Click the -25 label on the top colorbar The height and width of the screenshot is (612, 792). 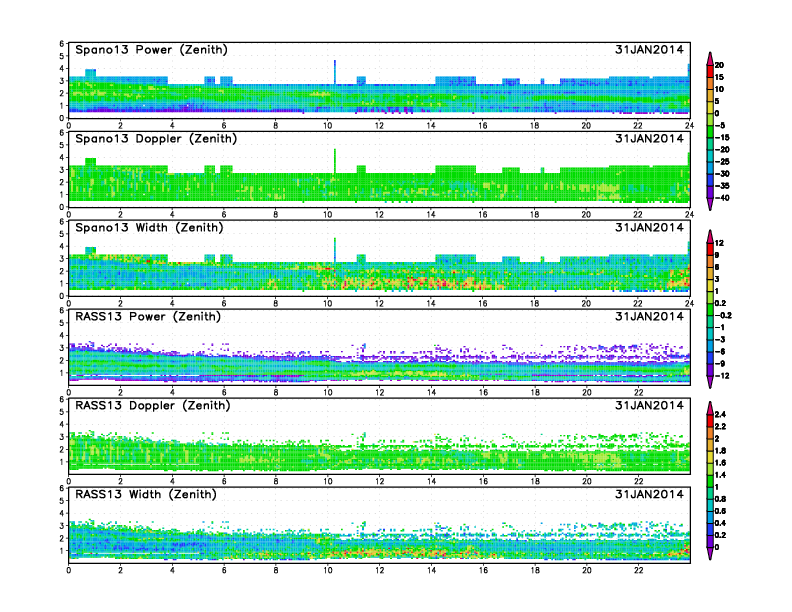[x=722, y=162]
